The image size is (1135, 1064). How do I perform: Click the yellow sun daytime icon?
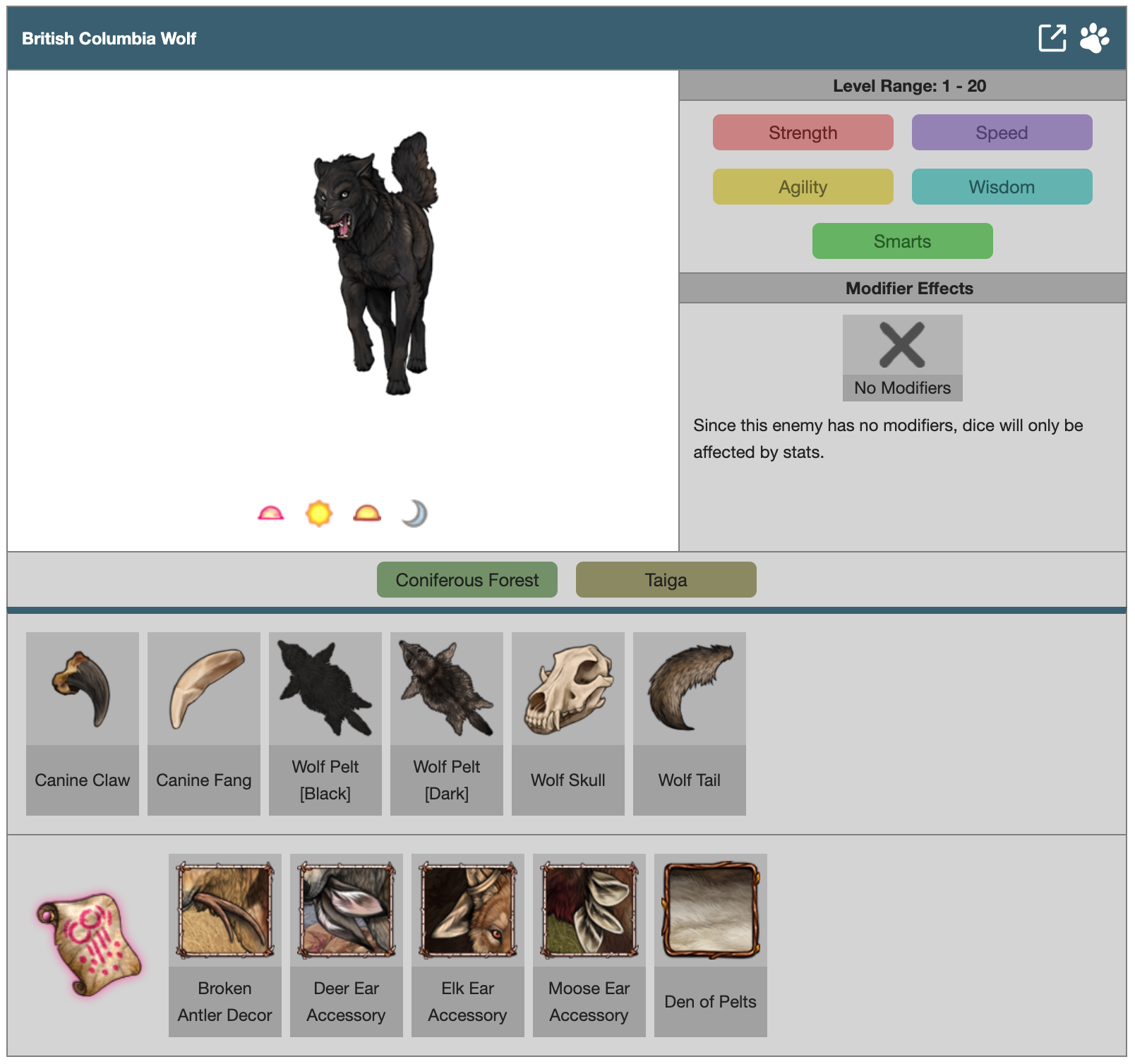click(319, 514)
